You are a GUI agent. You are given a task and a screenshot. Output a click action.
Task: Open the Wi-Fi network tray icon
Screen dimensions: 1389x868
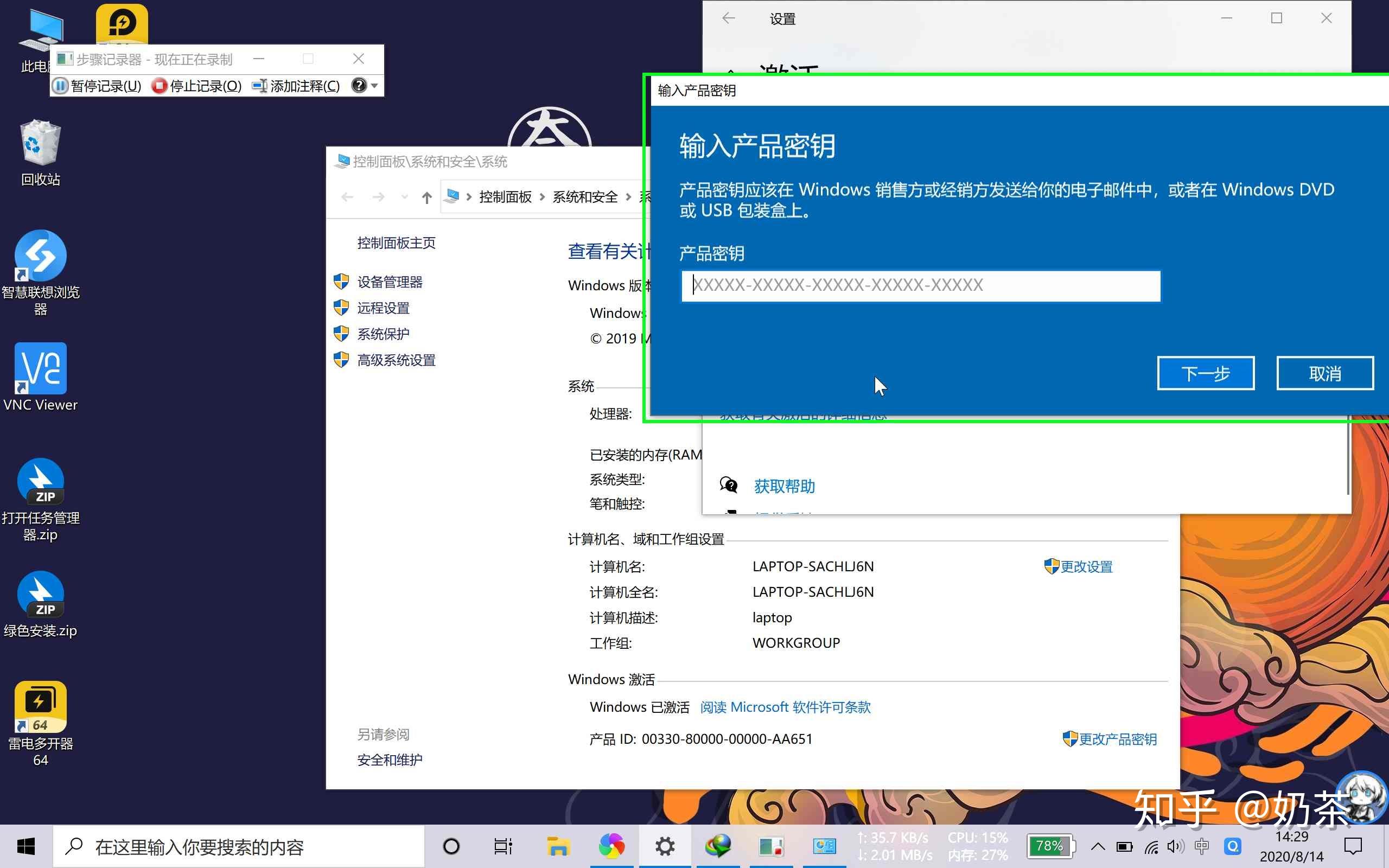pyautogui.click(x=1151, y=846)
